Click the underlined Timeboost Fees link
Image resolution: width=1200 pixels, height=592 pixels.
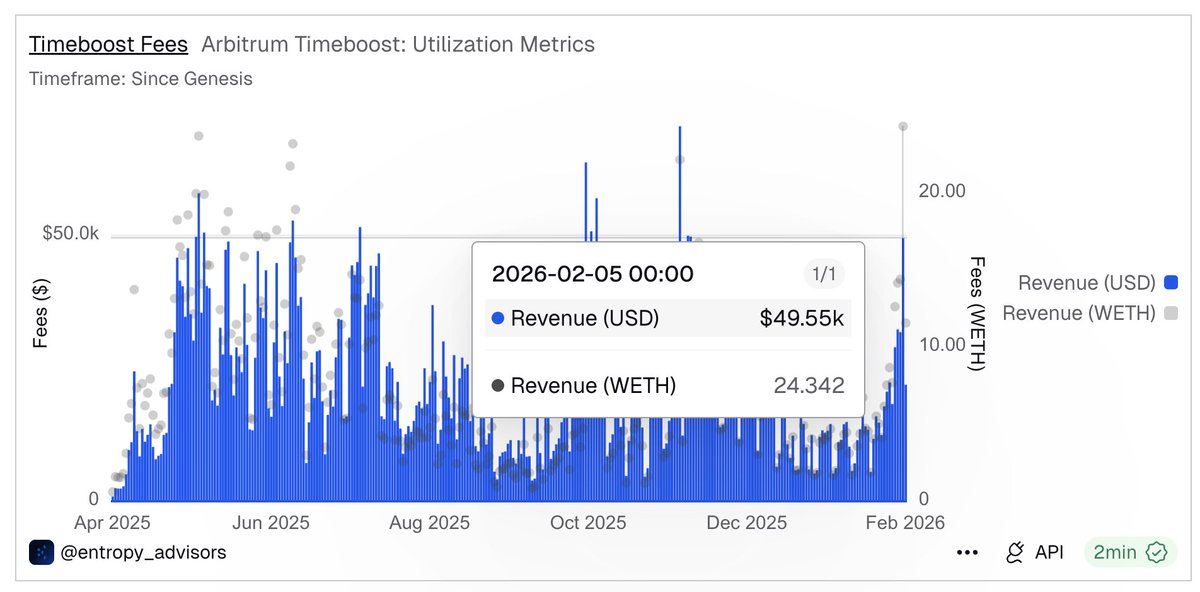pyautogui.click(x=108, y=44)
